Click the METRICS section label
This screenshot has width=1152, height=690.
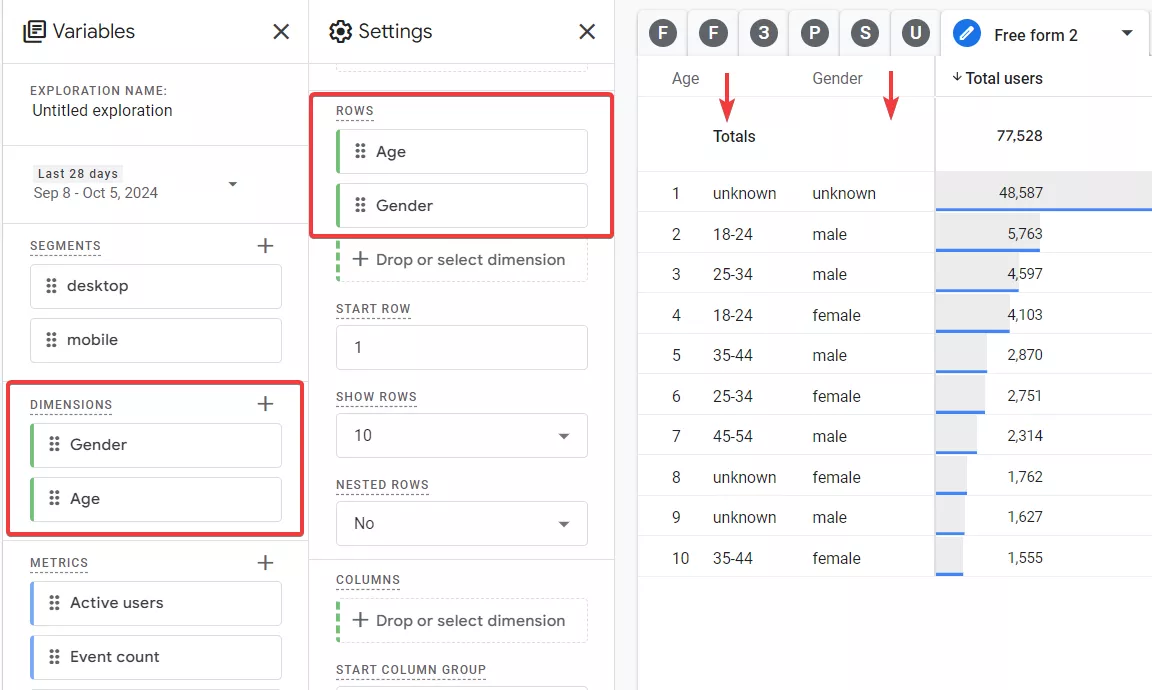(x=59, y=563)
